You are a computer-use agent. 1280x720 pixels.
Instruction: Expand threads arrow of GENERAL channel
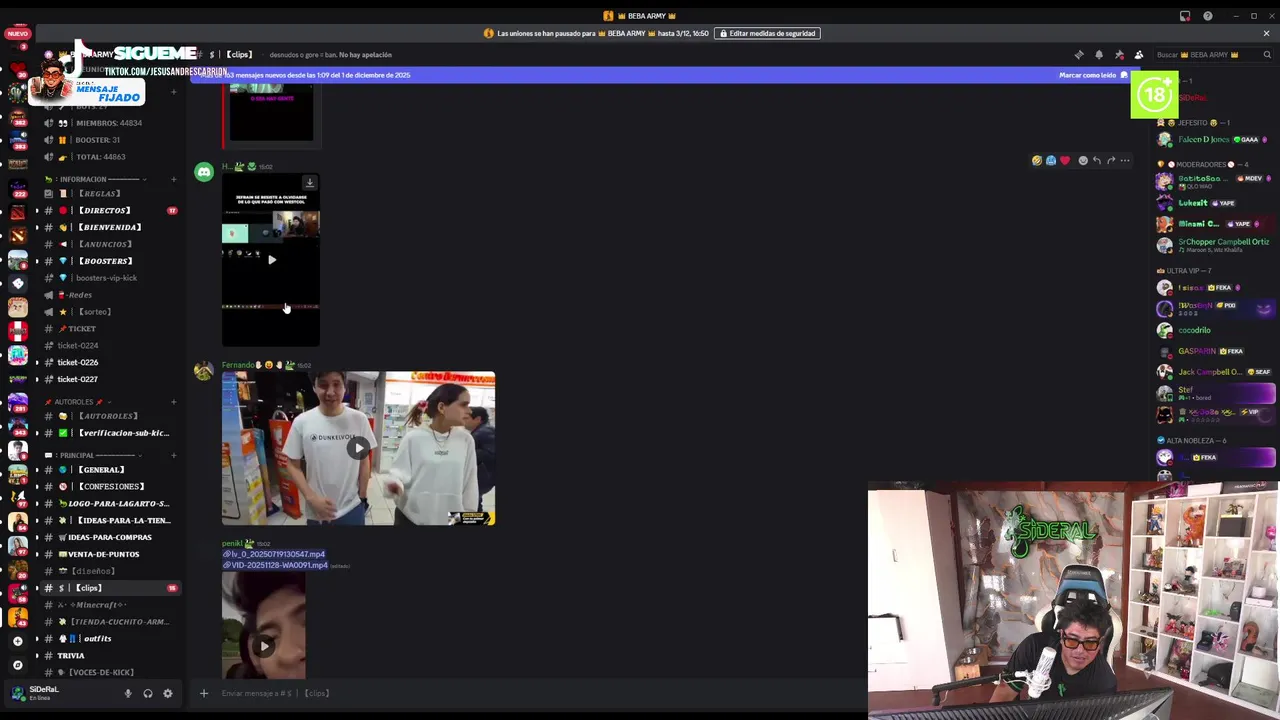pos(37,469)
